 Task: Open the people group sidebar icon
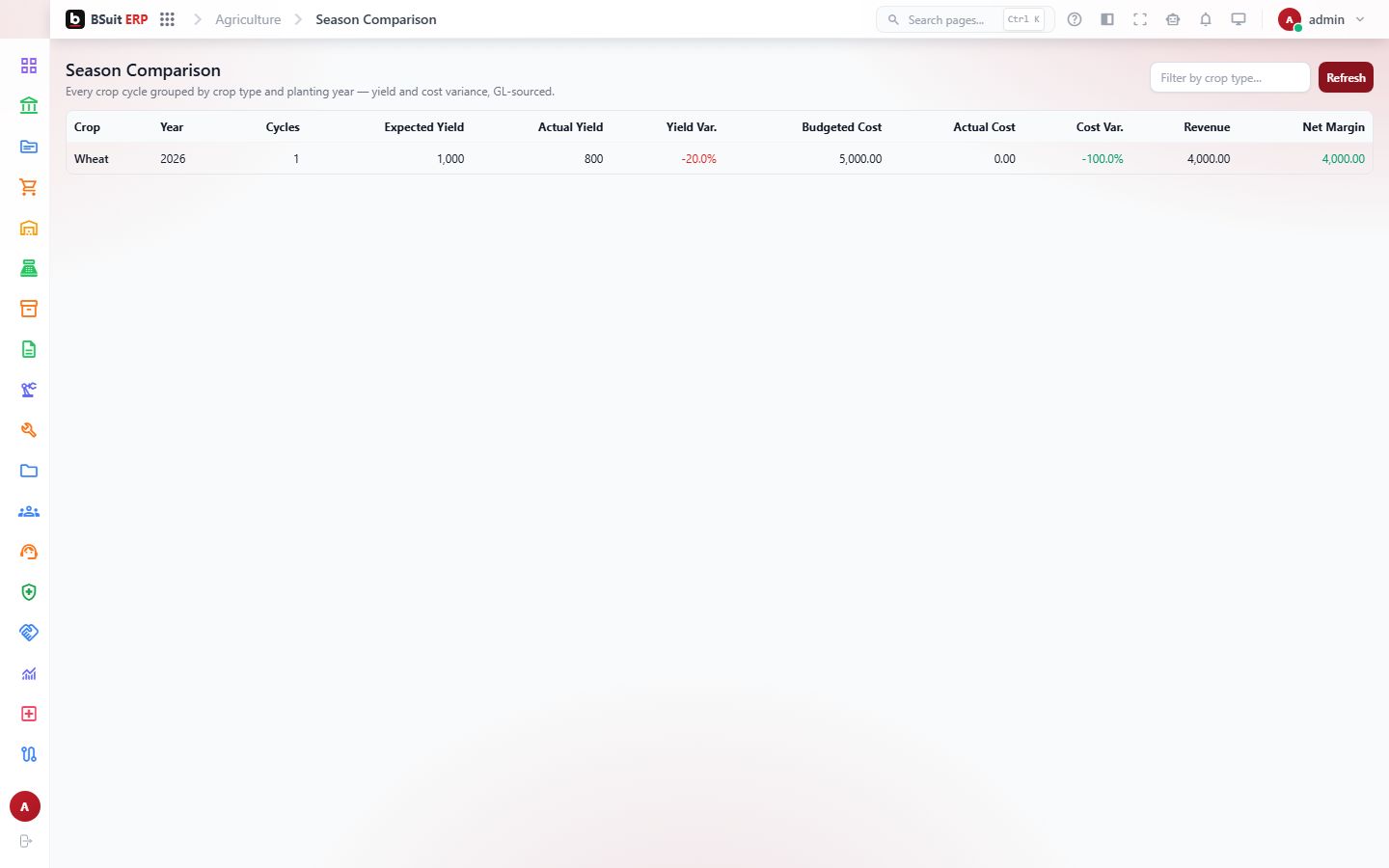(29, 511)
